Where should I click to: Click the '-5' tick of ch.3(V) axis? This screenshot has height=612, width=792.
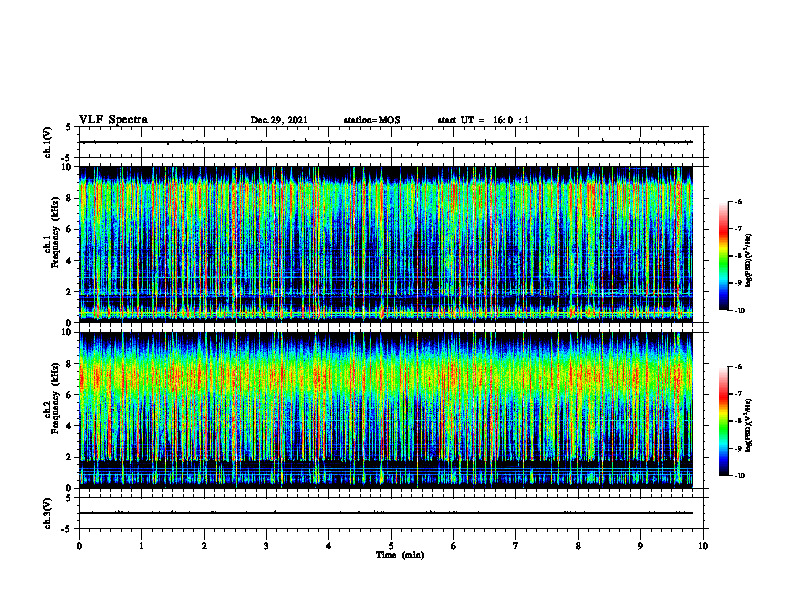point(67,529)
